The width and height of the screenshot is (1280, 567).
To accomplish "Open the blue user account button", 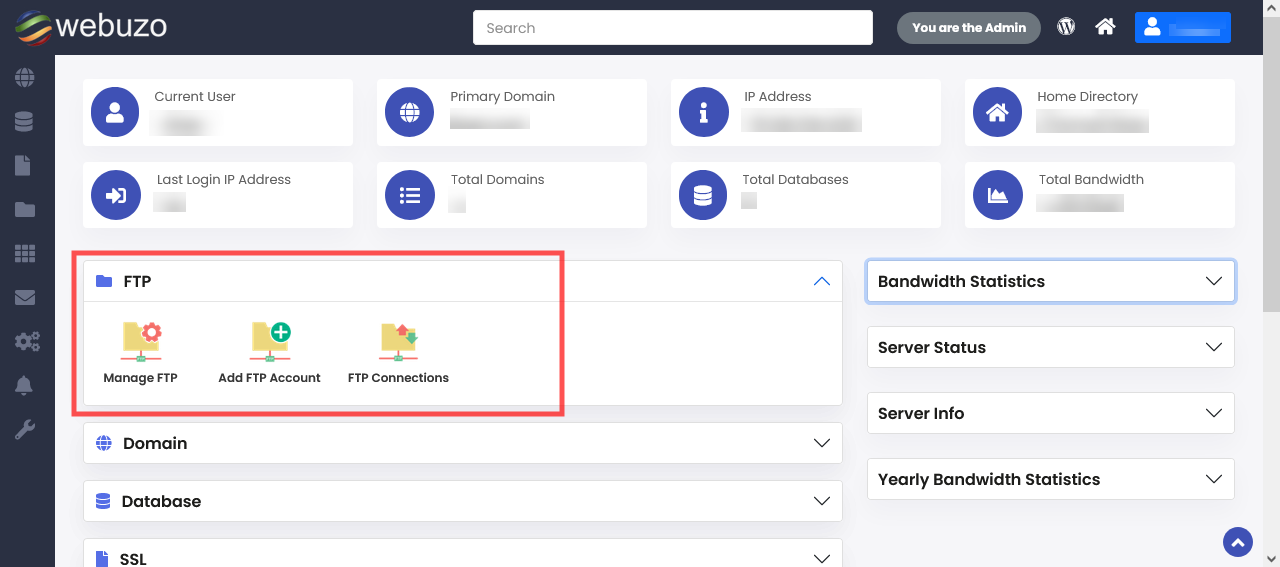I will (1183, 27).
